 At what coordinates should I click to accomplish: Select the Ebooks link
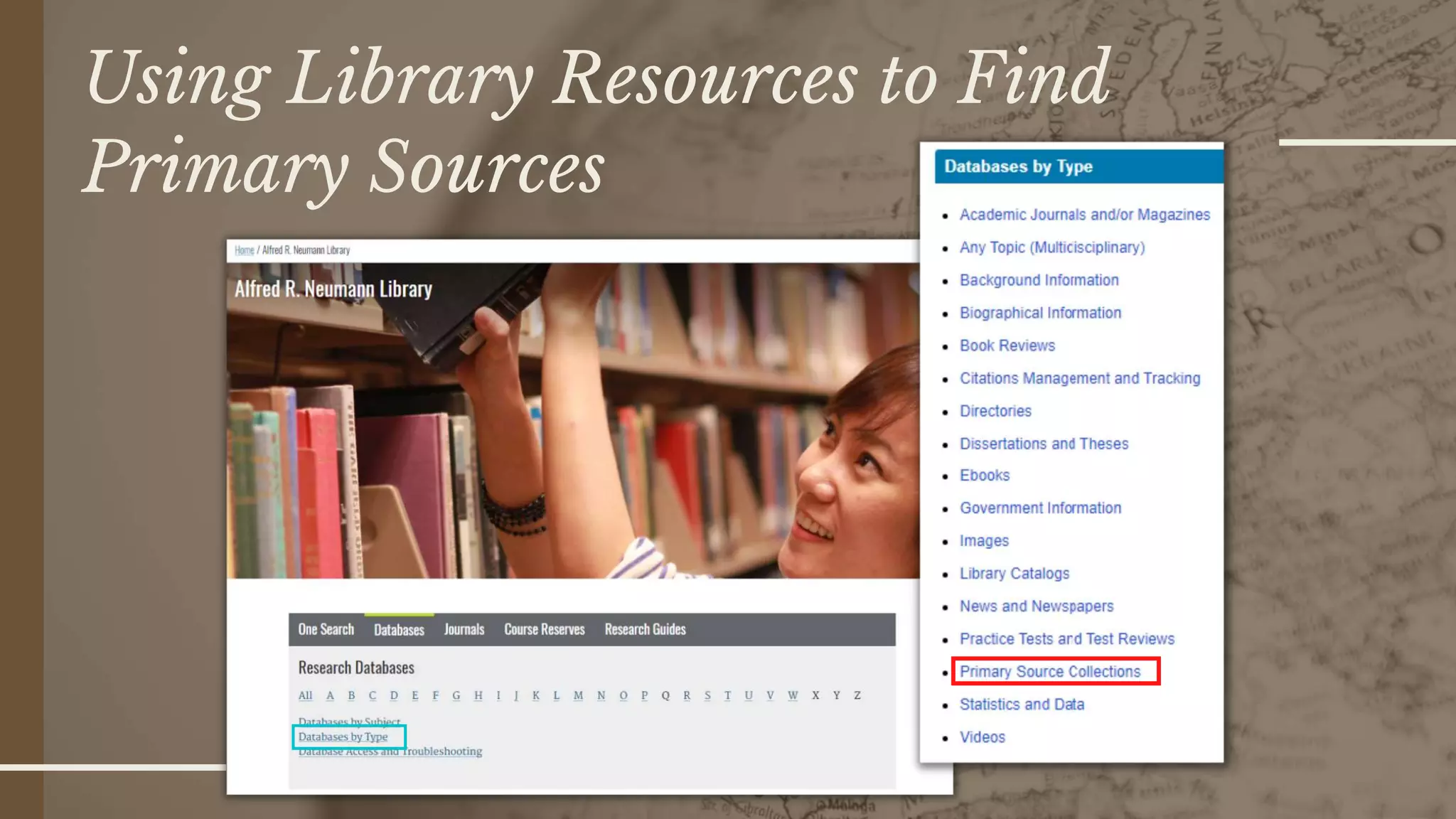984,476
